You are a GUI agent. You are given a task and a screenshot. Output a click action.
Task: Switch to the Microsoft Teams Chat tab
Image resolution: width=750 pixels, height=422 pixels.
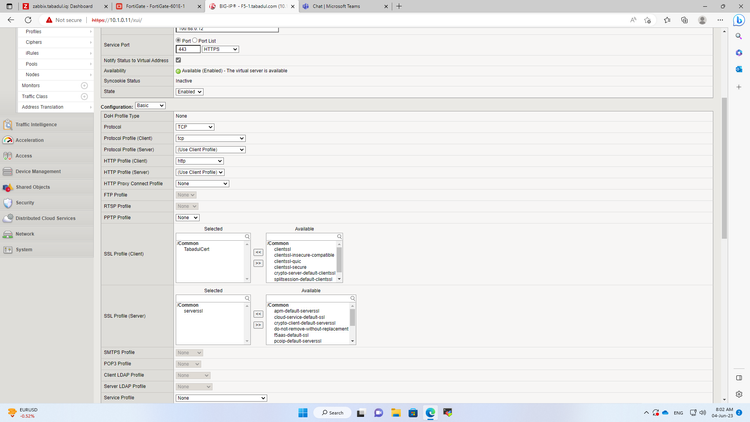pos(340,6)
